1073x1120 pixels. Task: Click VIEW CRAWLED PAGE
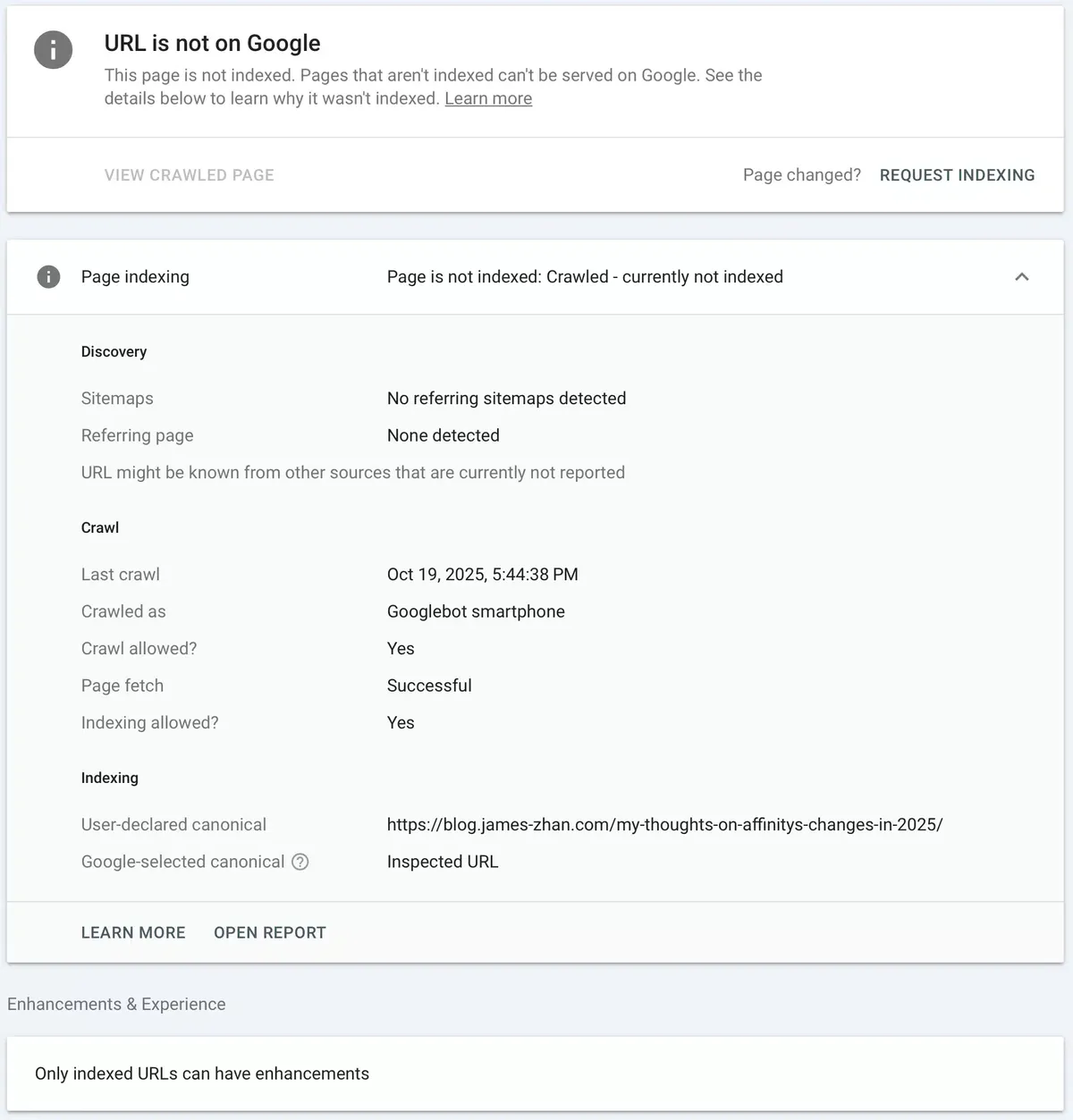coord(190,175)
